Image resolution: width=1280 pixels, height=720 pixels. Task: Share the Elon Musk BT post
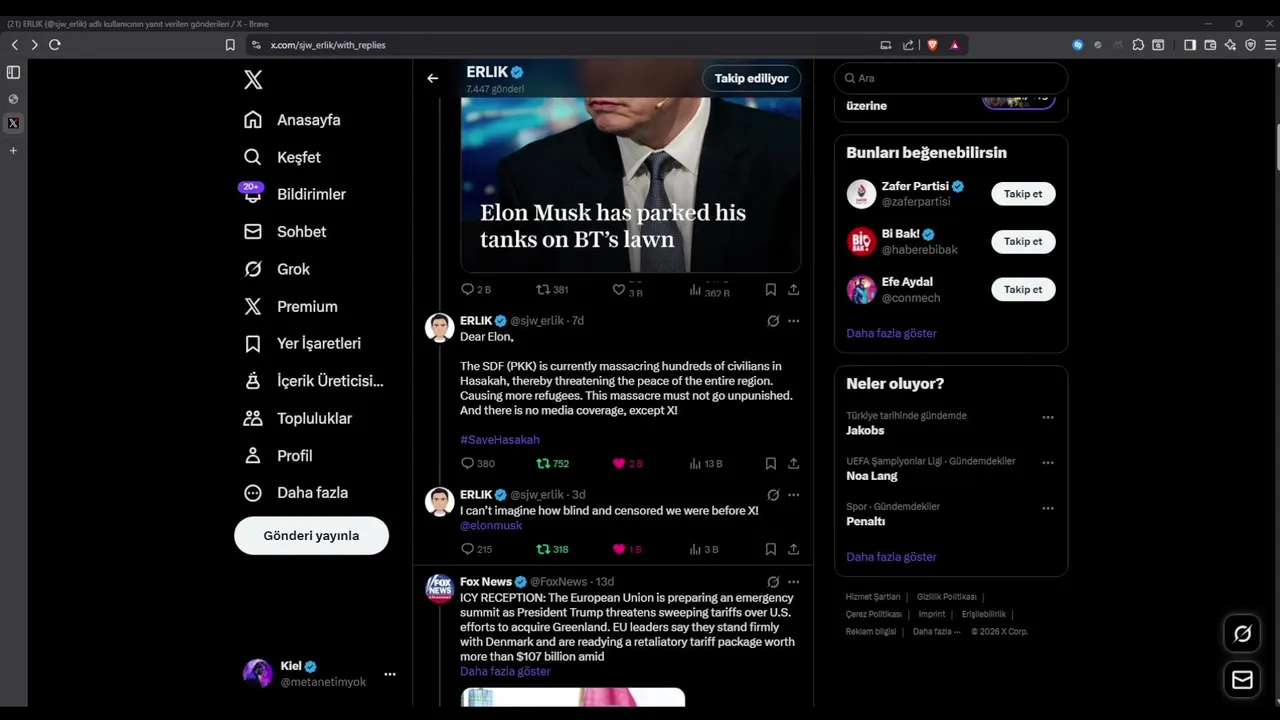(793, 289)
